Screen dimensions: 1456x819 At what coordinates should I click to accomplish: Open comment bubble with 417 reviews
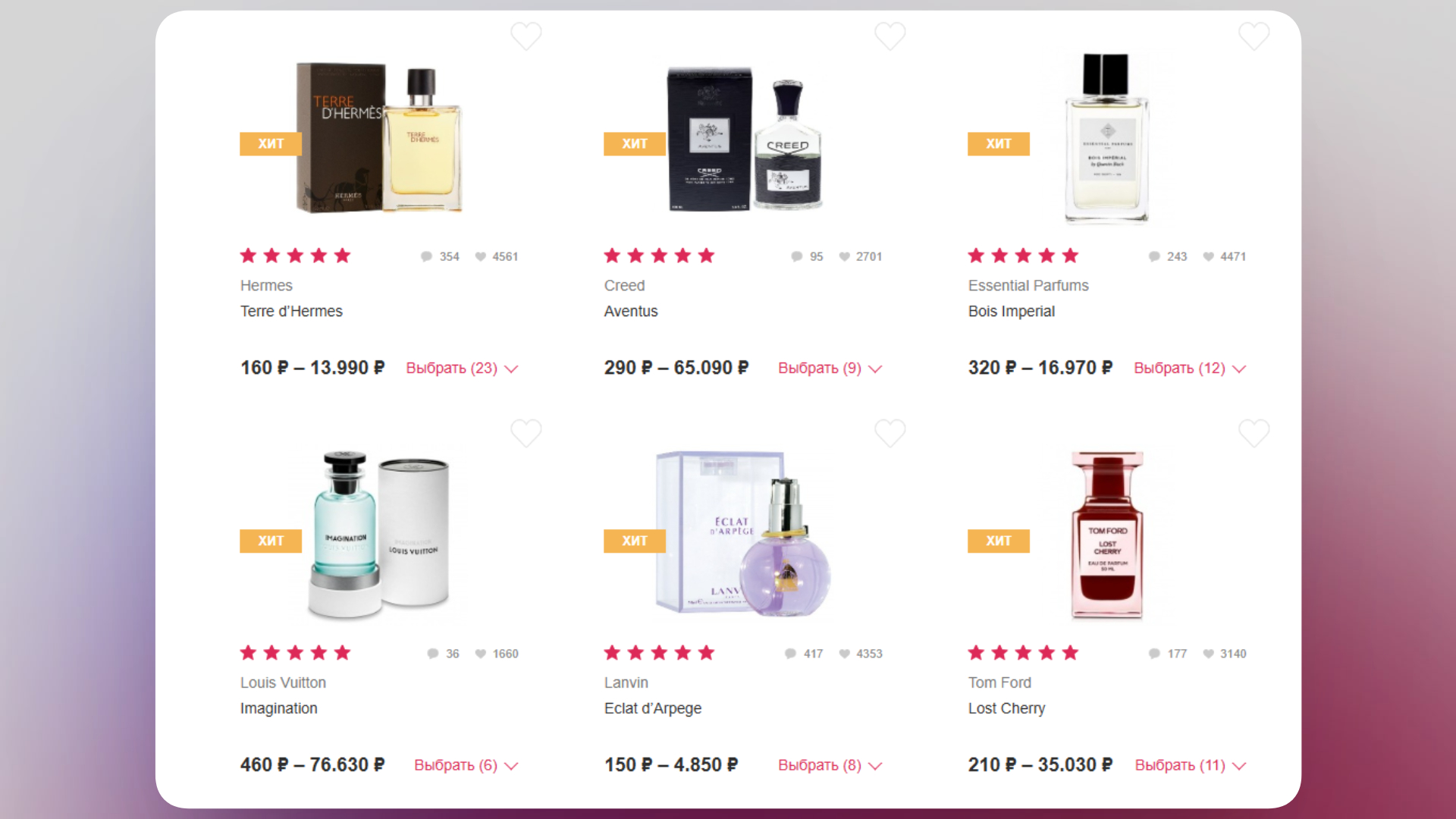click(790, 654)
